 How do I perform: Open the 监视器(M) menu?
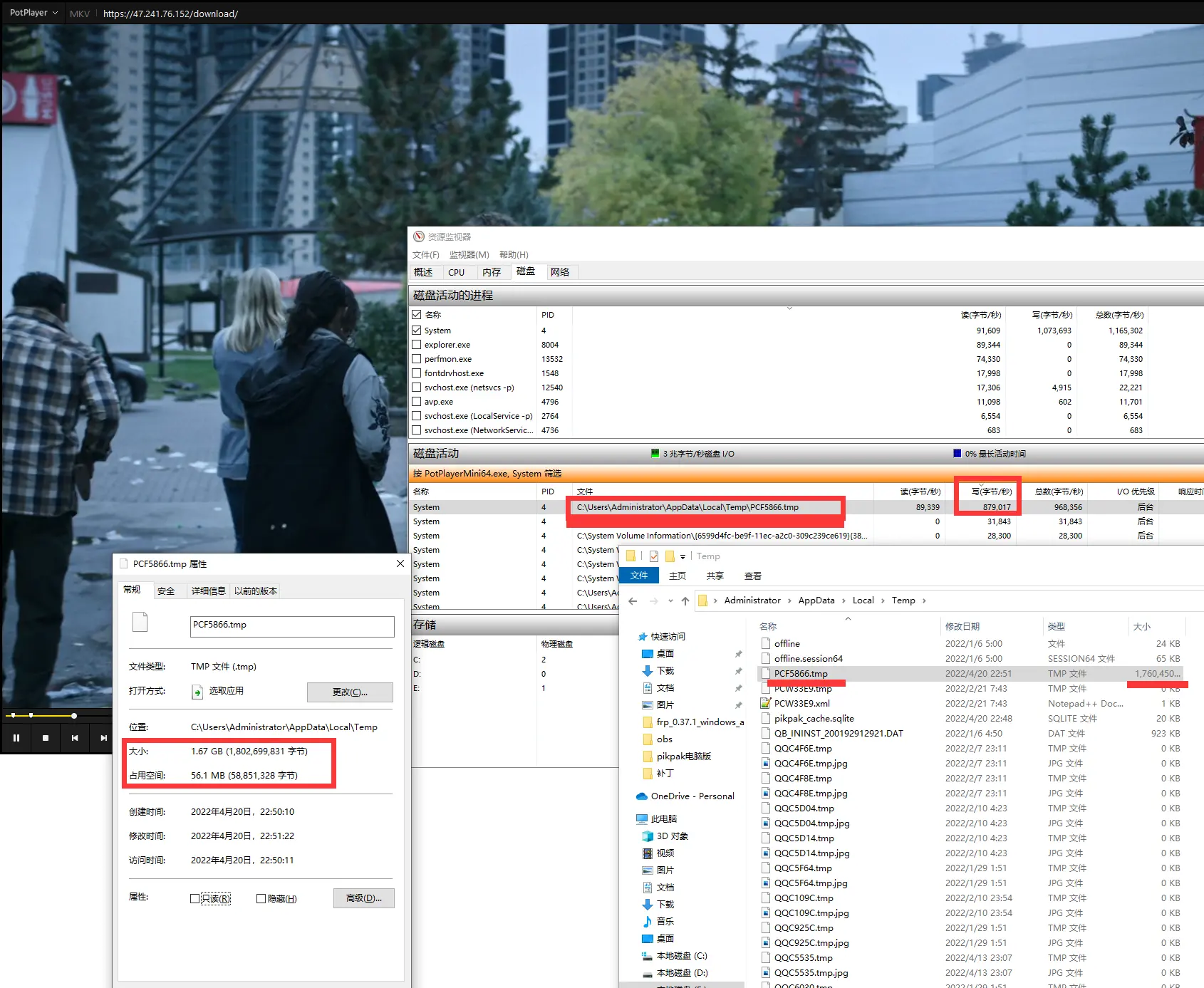[x=469, y=255]
